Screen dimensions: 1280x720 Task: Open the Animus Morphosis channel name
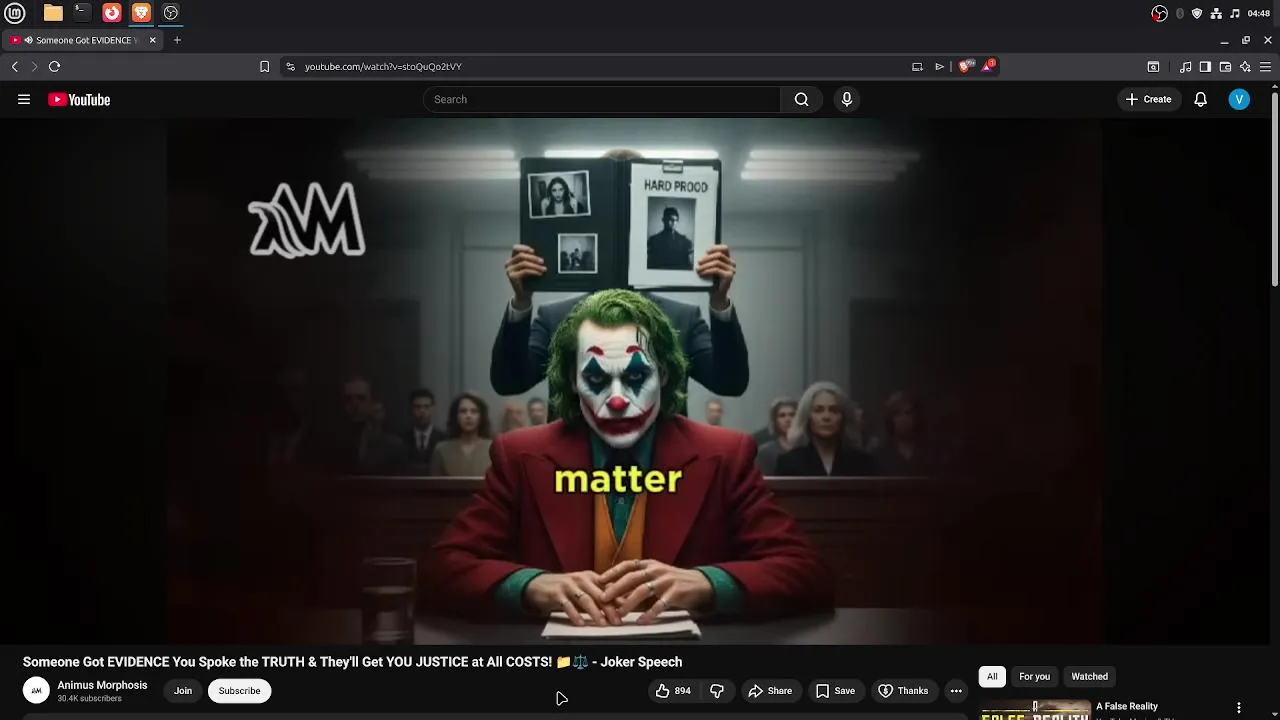pyautogui.click(x=102, y=685)
